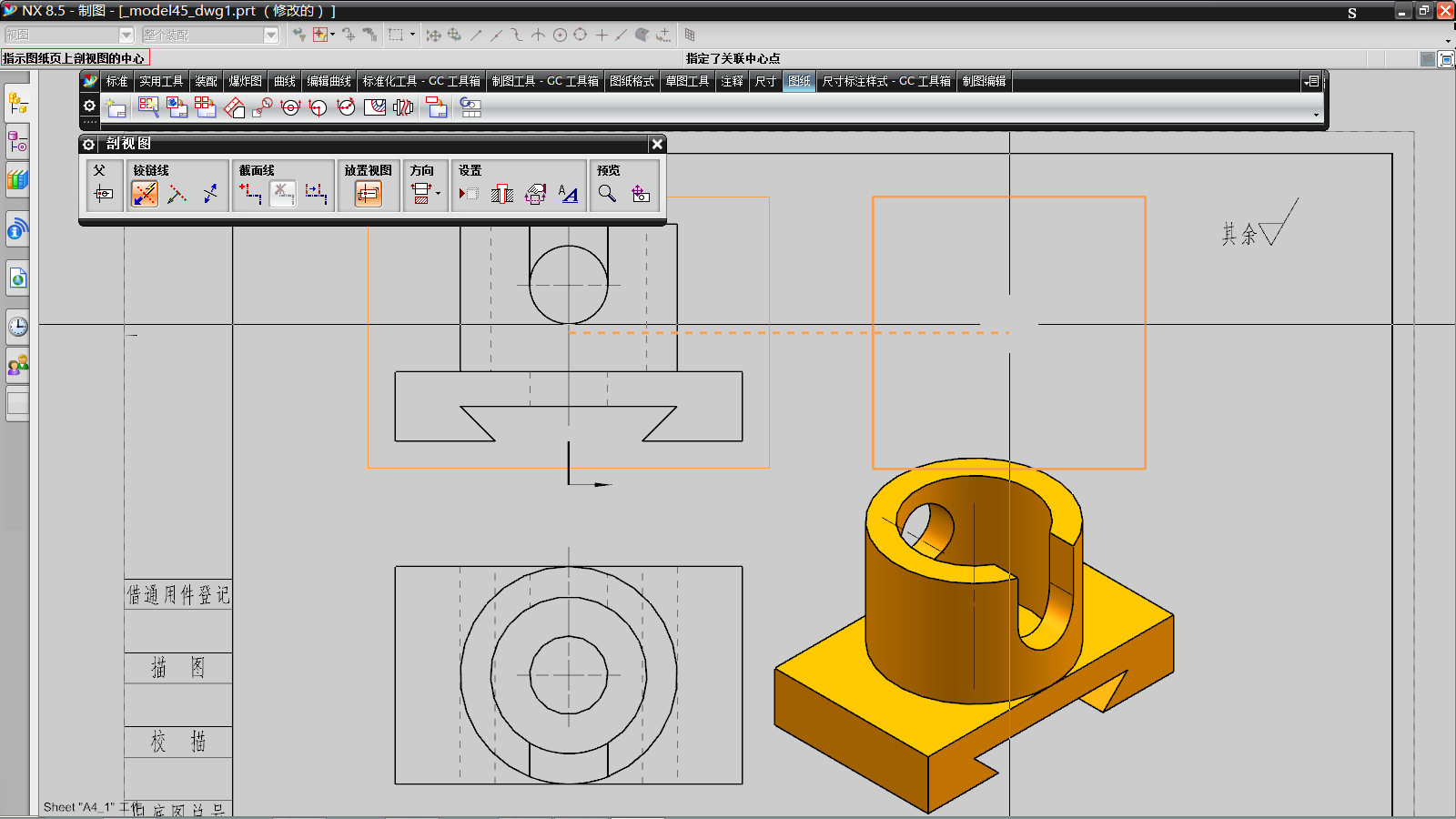Image resolution: width=1456 pixels, height=819 pixels.
Task: Click the Delete Segment icon
Action: 283,193
